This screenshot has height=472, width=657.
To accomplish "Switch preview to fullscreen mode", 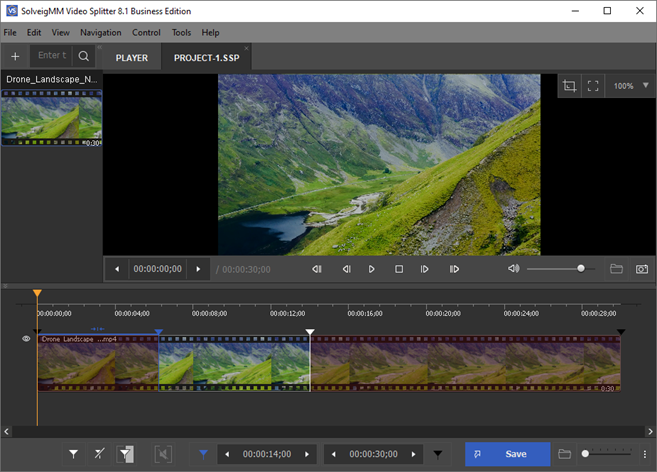I will 593,86.
